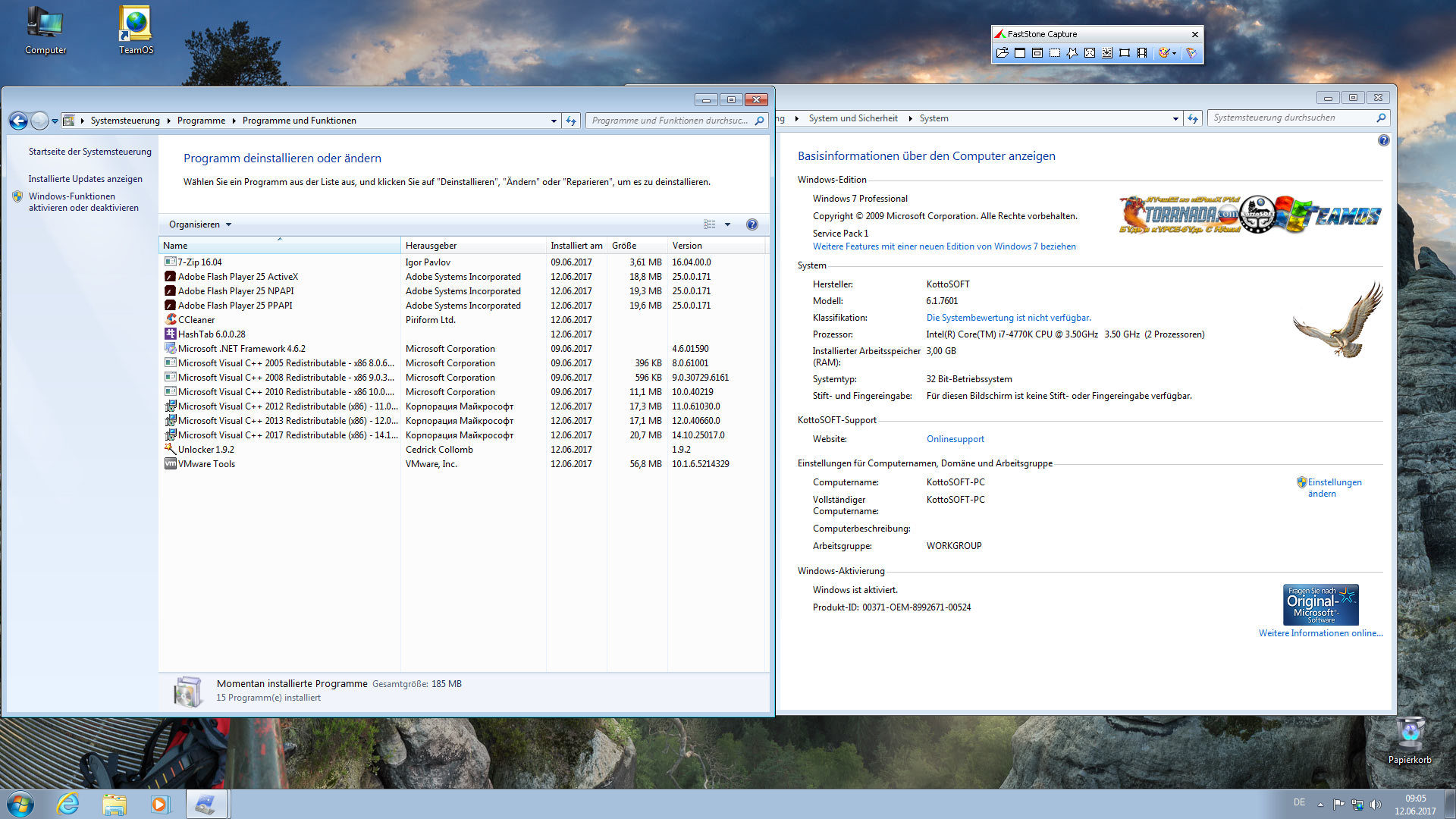Screen dimensions: 1456x819
Task: Select FastStone Capture Fixed Region tool
Action: tap(1125, 53)
